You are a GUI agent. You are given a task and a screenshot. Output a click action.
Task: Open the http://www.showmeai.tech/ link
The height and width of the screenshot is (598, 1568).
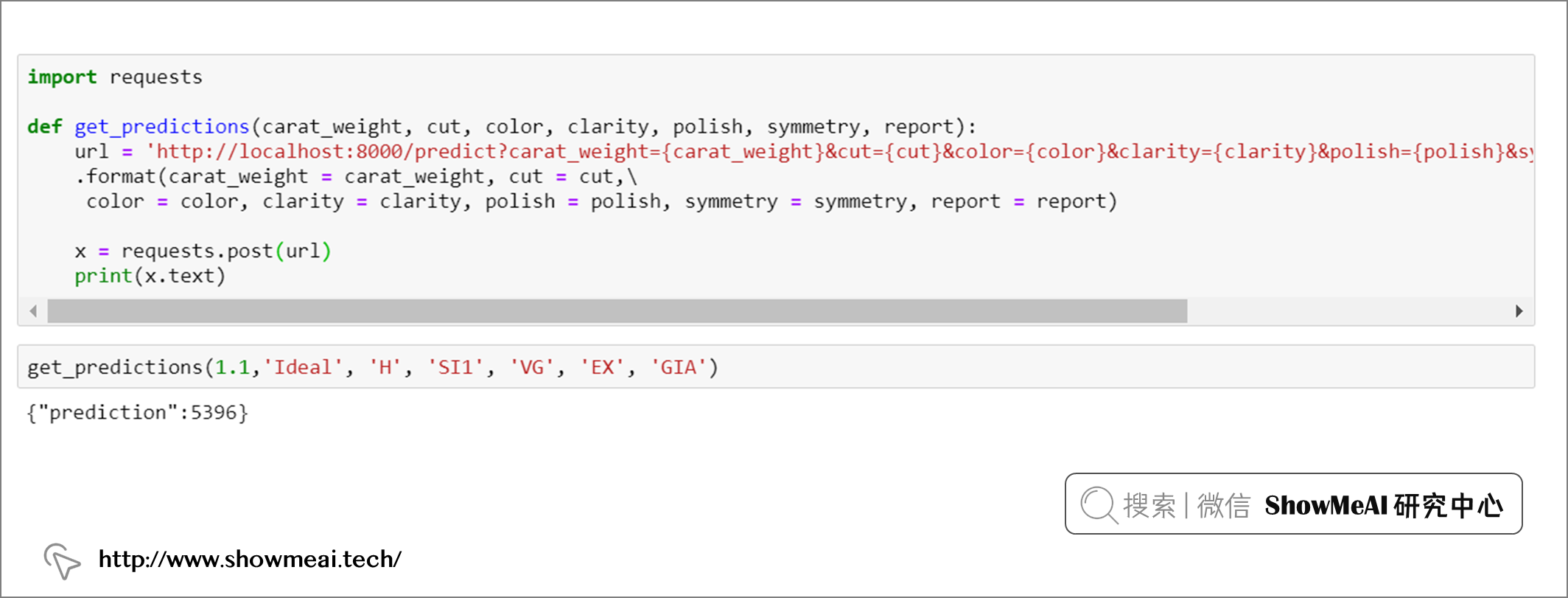(x=250, y=560)
